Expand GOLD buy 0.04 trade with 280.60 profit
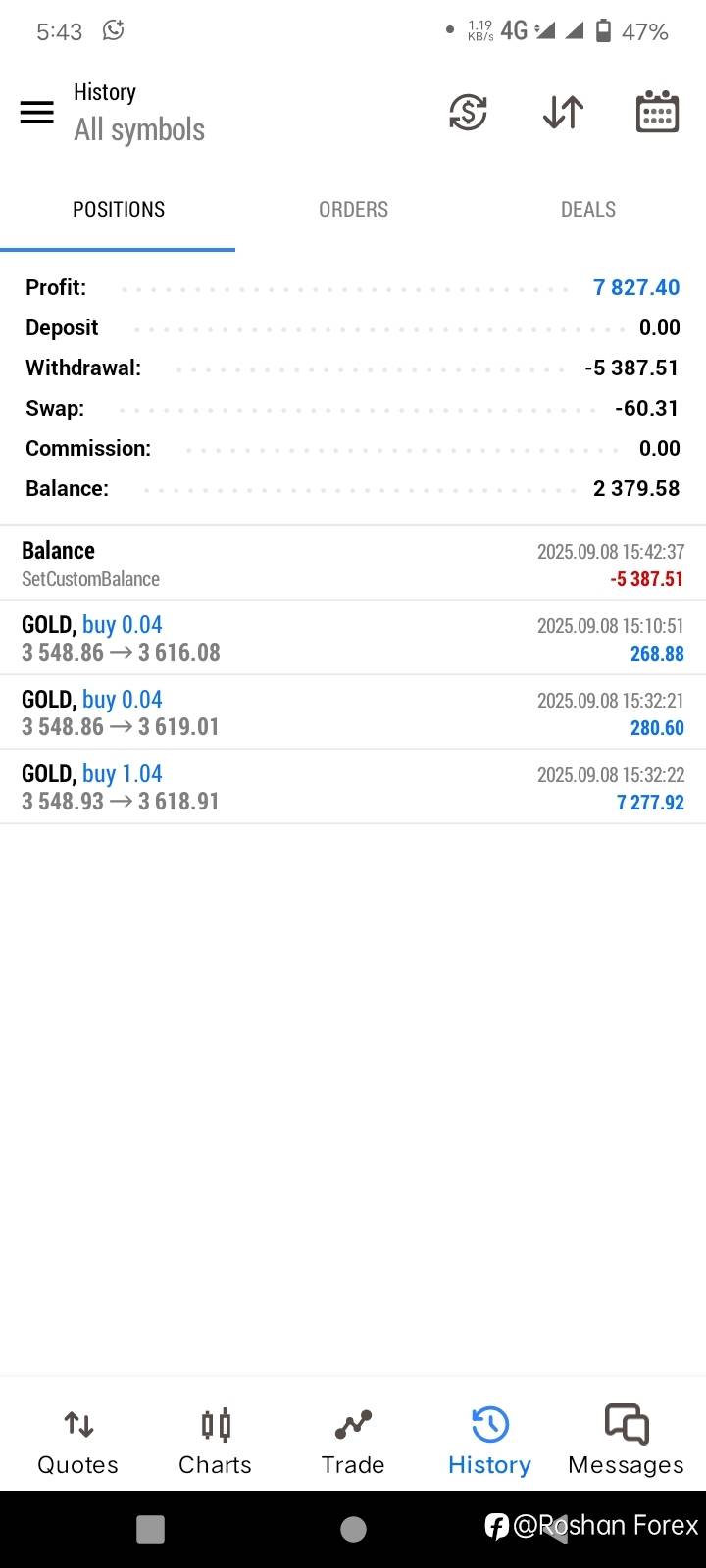This screenshot has width=706, height=1568. click(353, 712)
